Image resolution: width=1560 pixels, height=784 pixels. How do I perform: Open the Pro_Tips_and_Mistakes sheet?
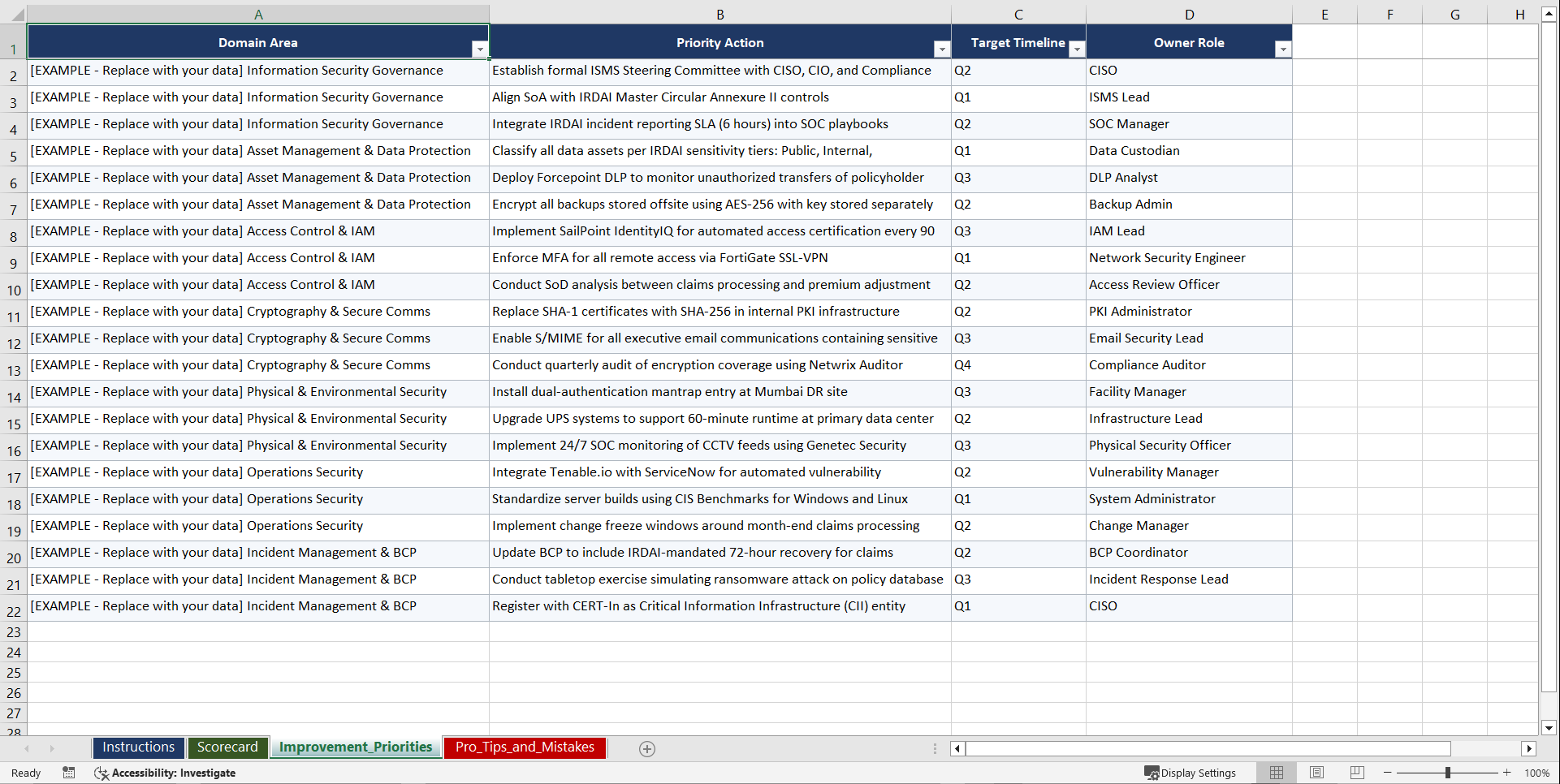tap(524, 747)
